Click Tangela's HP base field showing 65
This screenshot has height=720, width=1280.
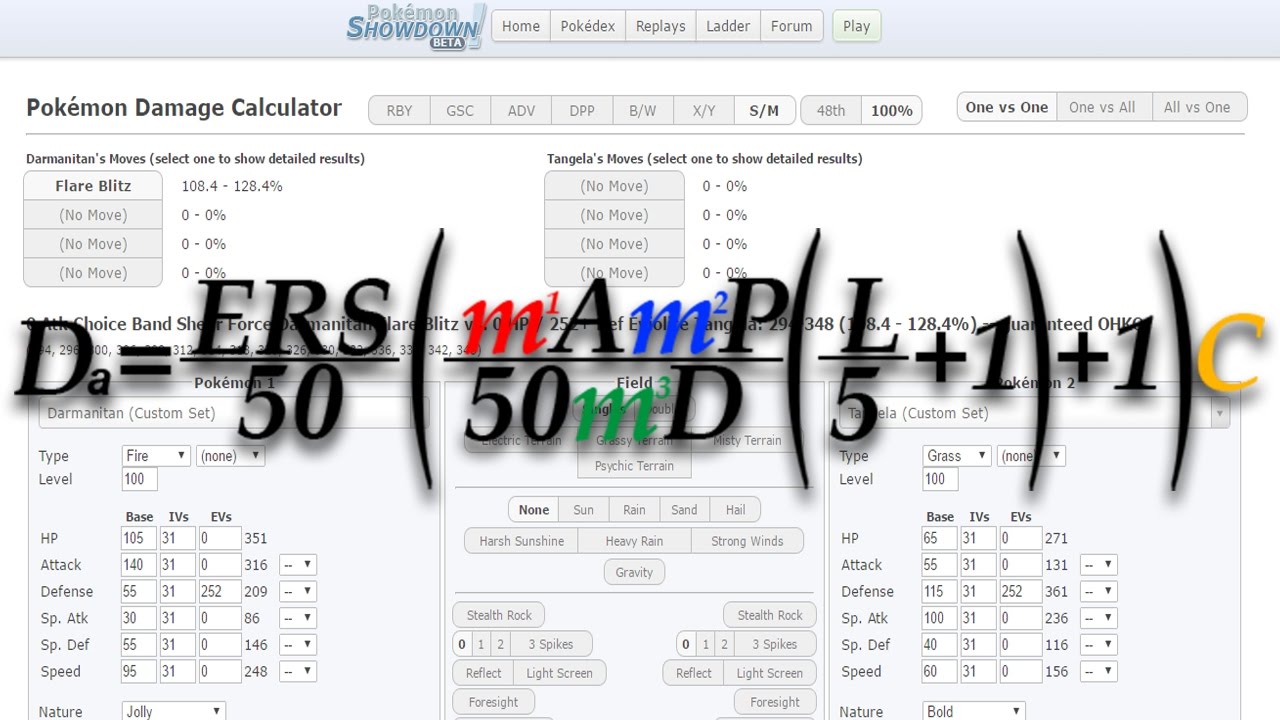pos(941,538)
